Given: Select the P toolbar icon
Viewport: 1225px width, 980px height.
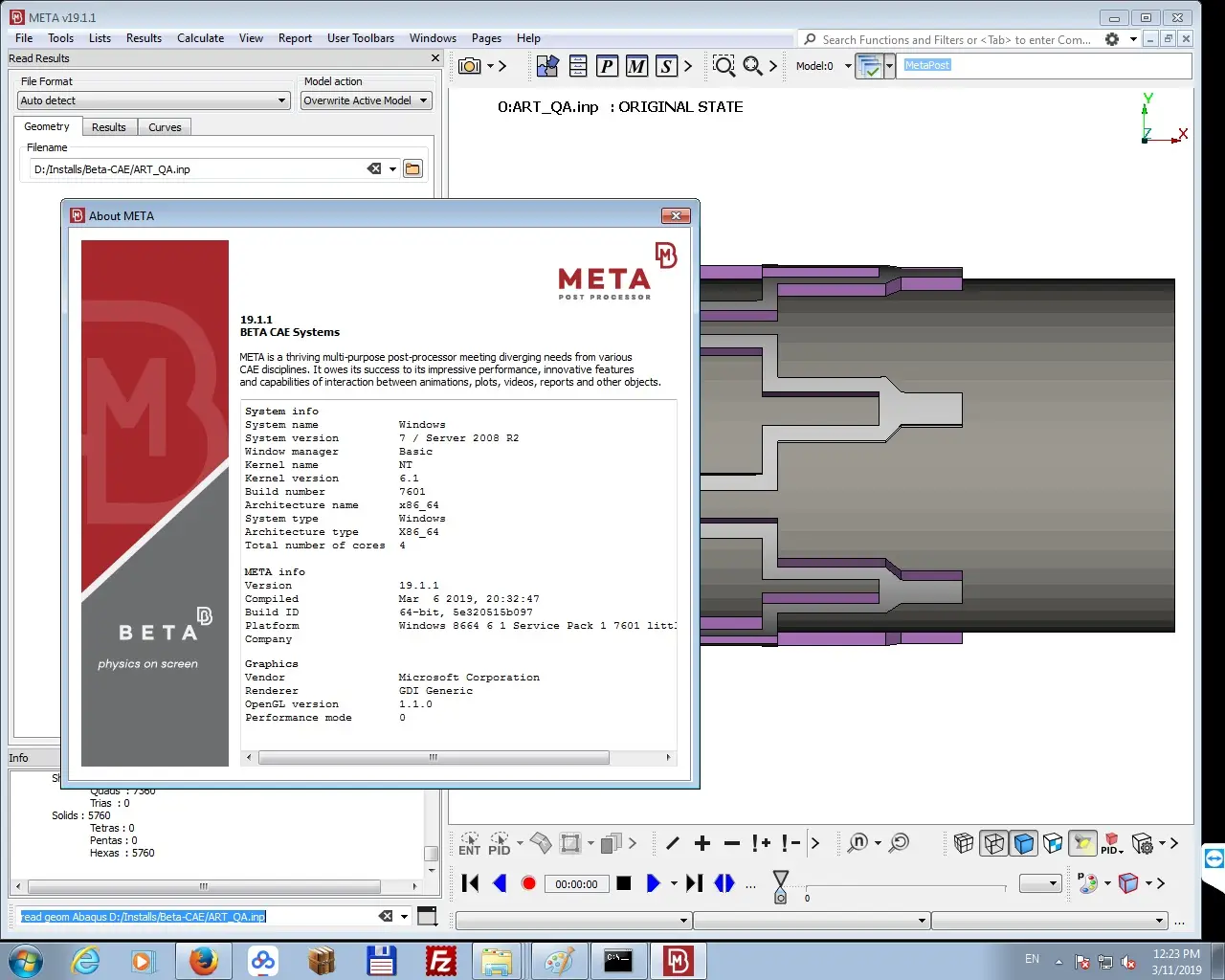Looking at the screenshot, I should [608, 66].
